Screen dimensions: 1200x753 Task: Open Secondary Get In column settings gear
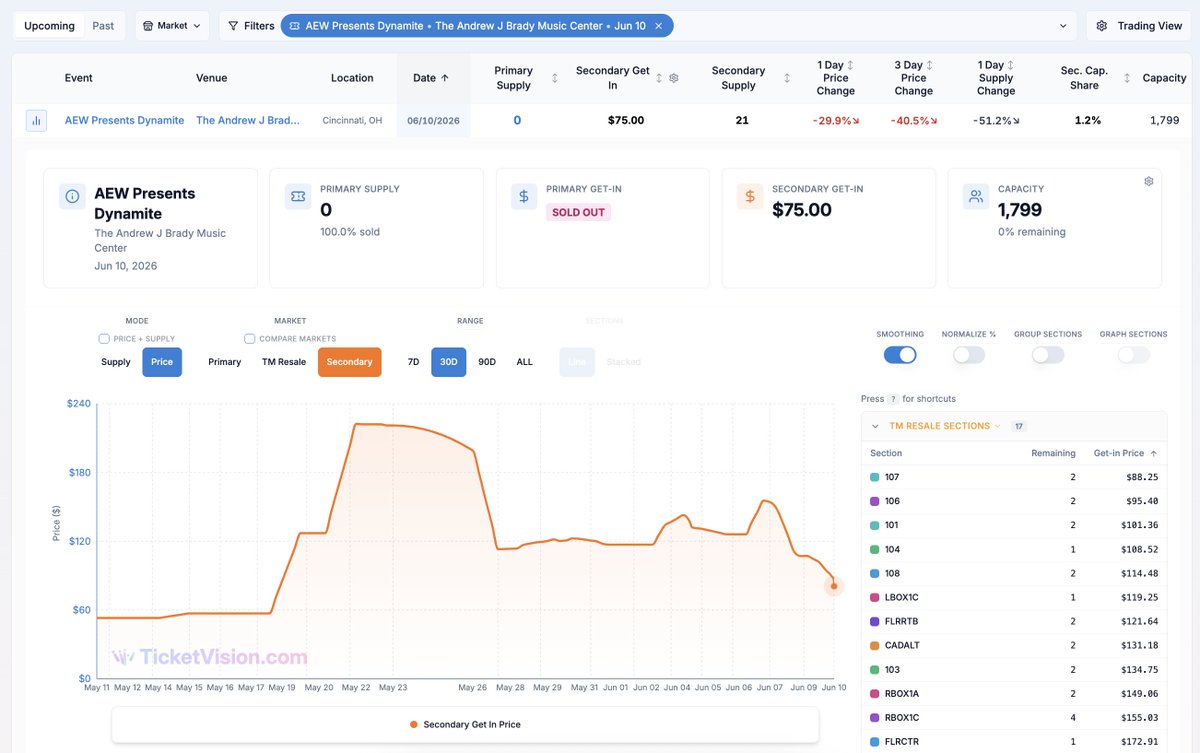pyautogui.click(x=674, y=78)
